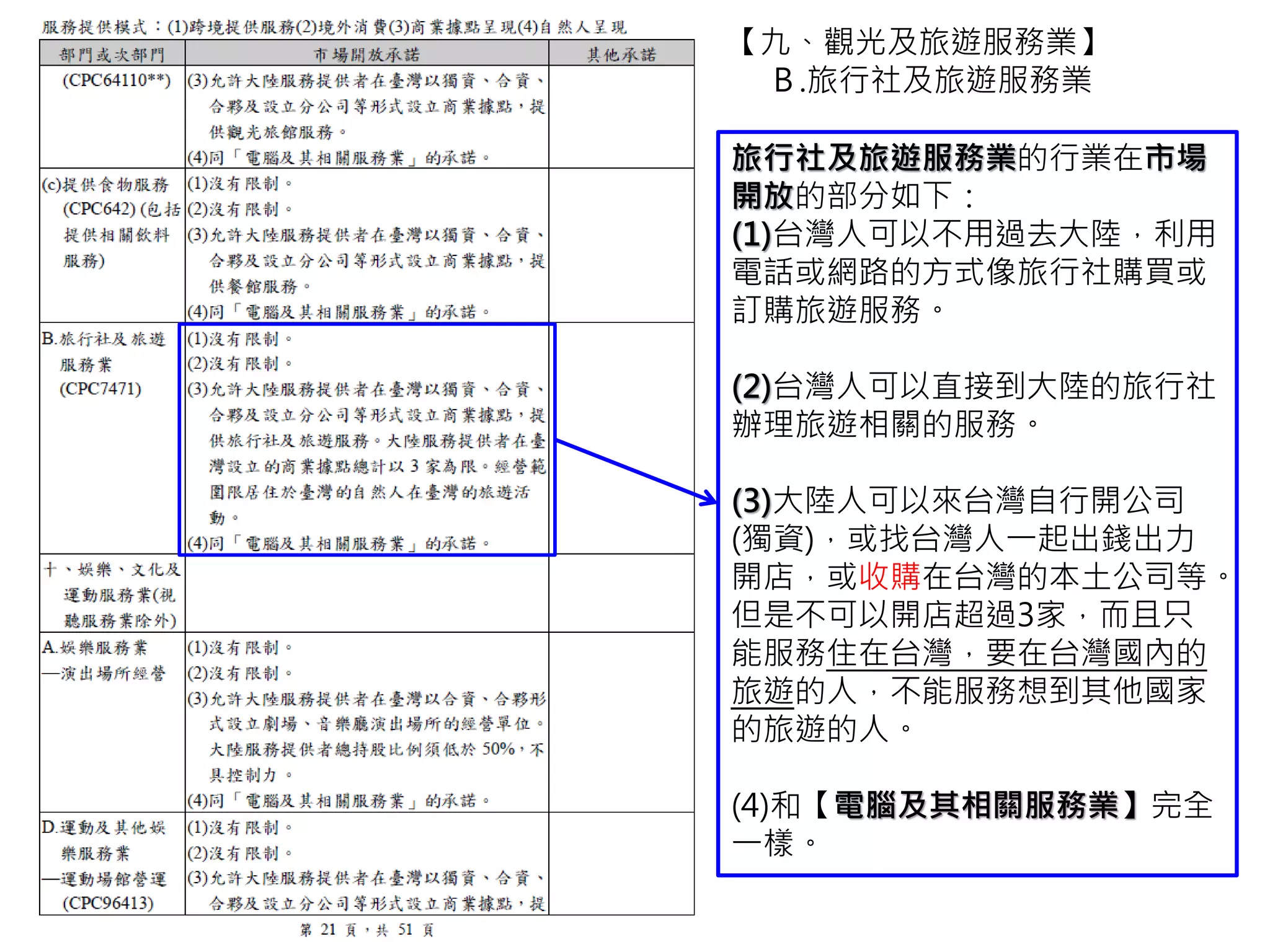Click the table header 其他承諾
Viewport: 1270px width, 952px height.
click(621, 55)
